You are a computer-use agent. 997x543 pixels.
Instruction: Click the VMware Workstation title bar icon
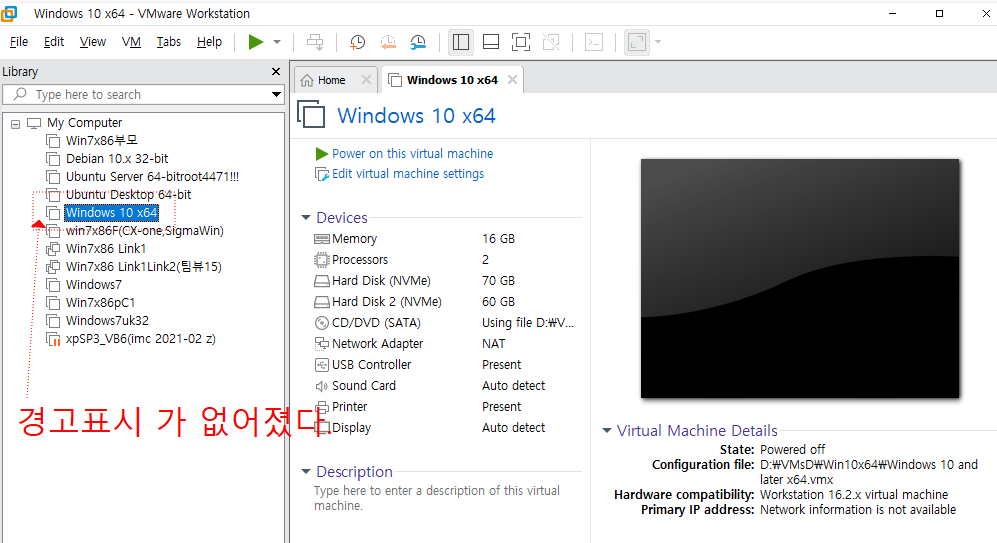click(x=10, y=13)
